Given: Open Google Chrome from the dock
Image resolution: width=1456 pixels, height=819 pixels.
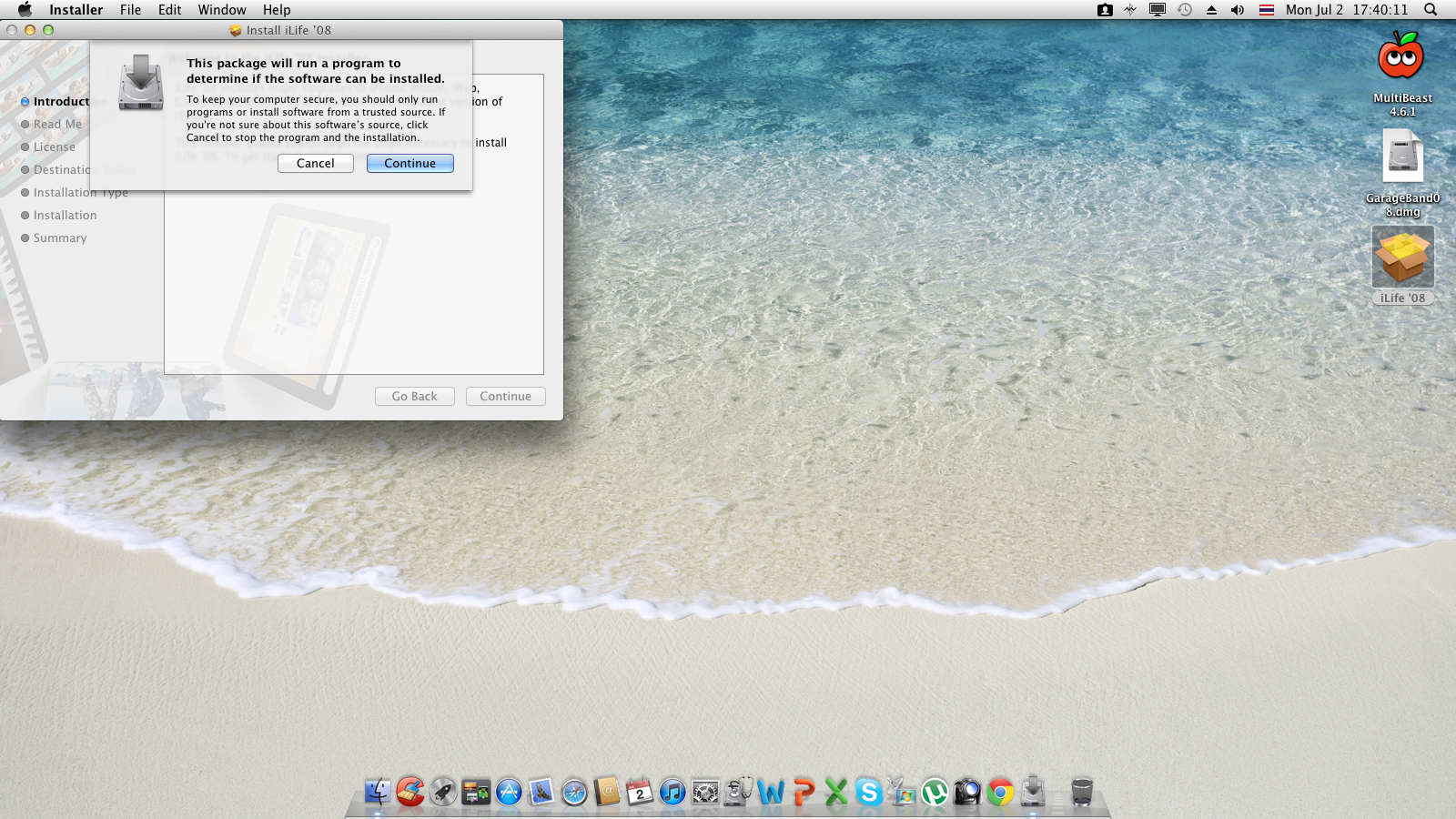Looking at the screenshot, I should coord(1000,793).
